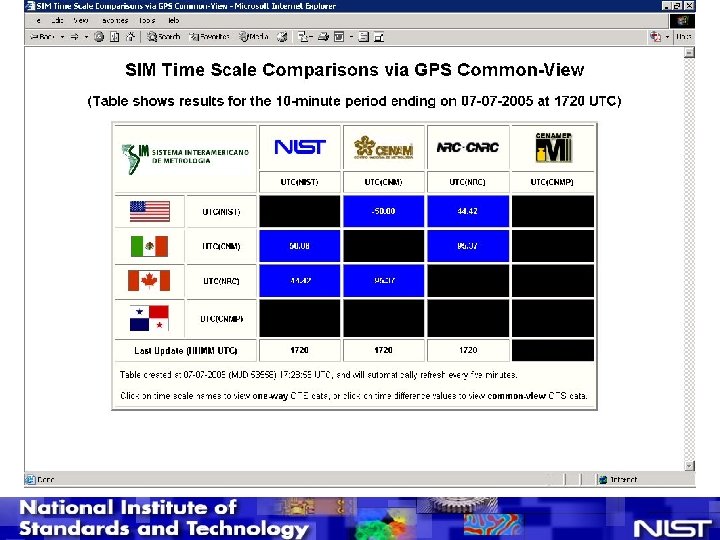Stop loading with the Stop icon
720x540 pixels.
click(99, 37)
